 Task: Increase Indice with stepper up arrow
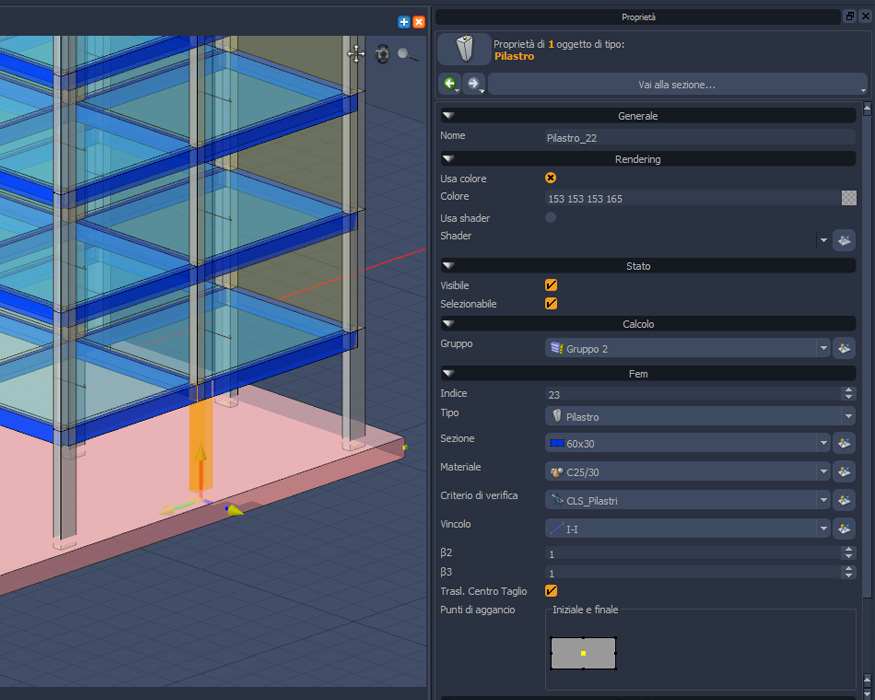tap(849, 391)
